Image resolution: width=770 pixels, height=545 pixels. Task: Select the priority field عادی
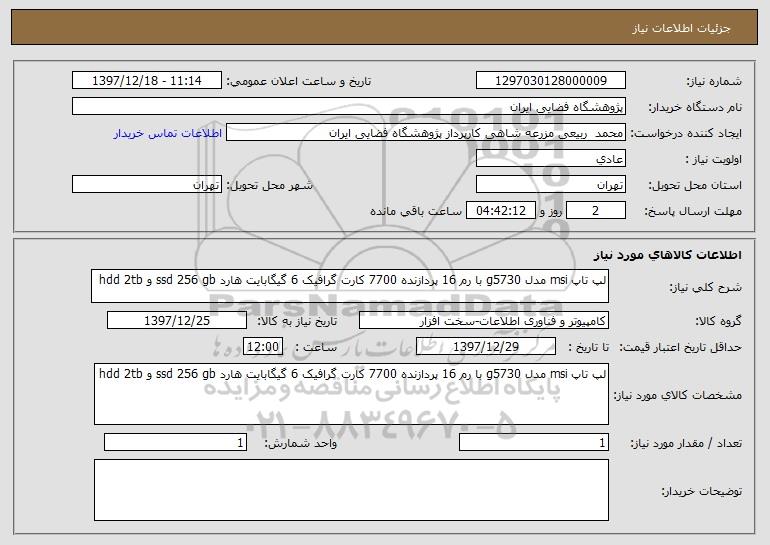click(x=550, y=158)
